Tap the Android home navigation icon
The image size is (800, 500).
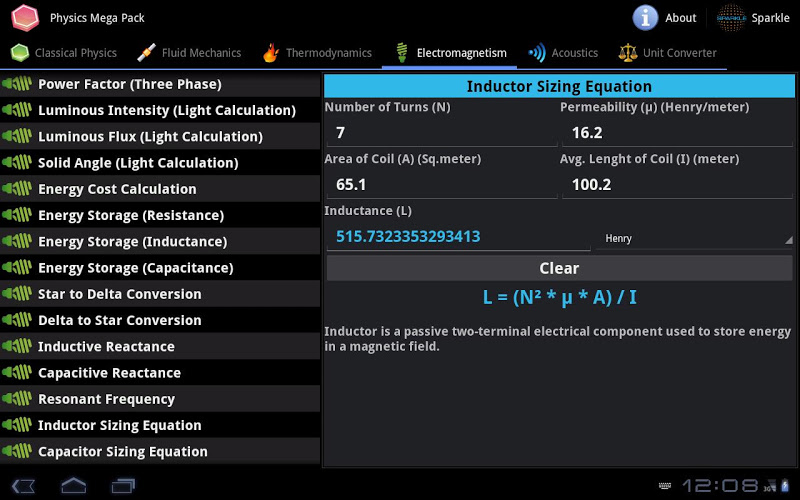[x=73, y=485]
